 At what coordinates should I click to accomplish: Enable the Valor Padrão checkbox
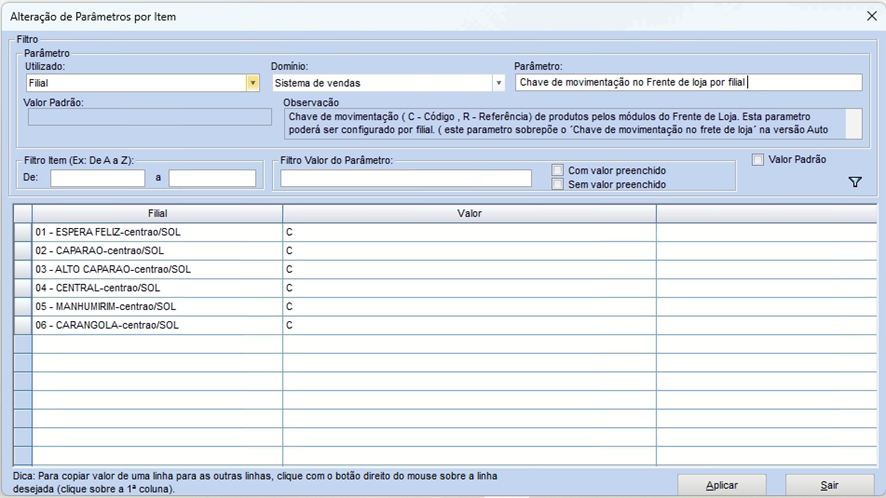pyautogui.click(x=758, y=160)
